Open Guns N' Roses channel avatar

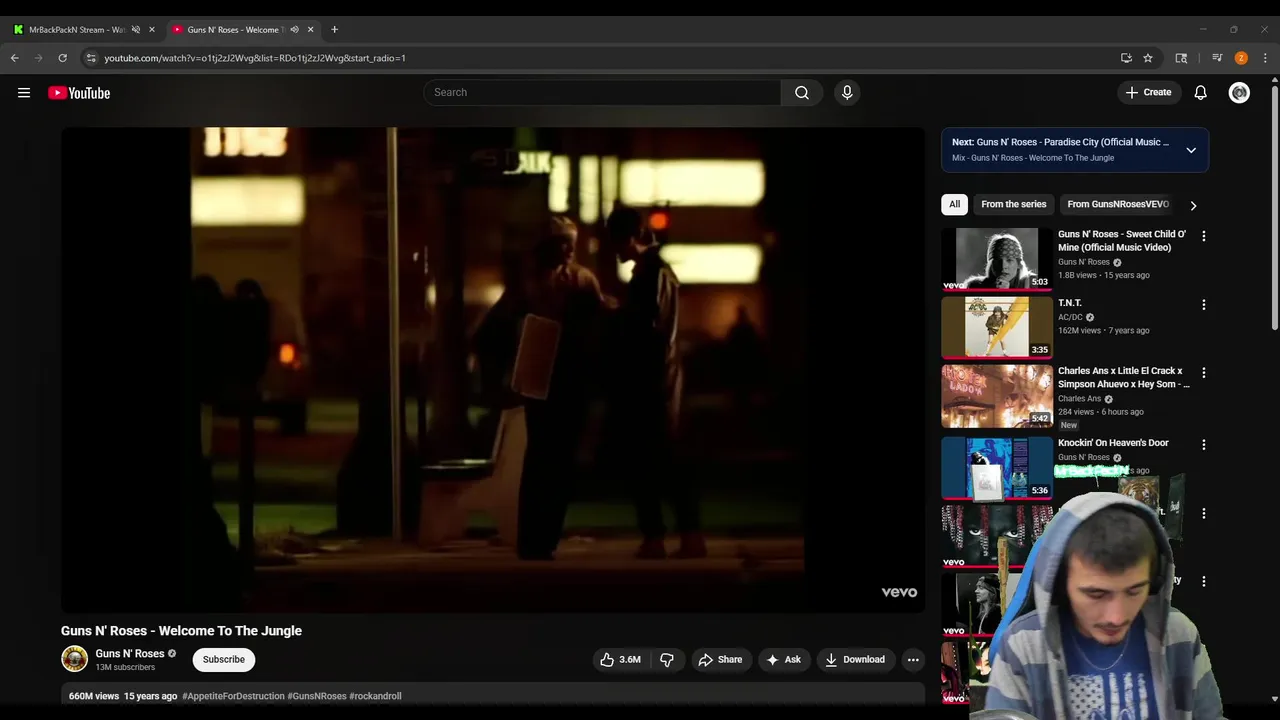pos(74,658)
